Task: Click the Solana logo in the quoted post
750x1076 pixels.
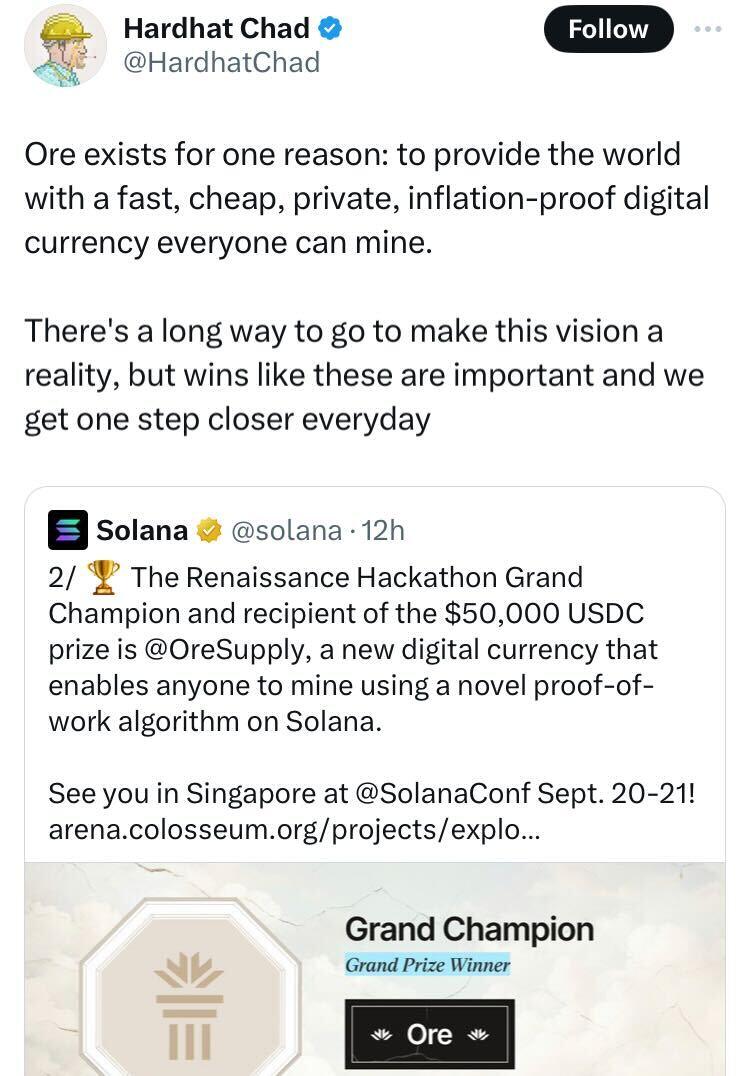Action: pos(68,530)
